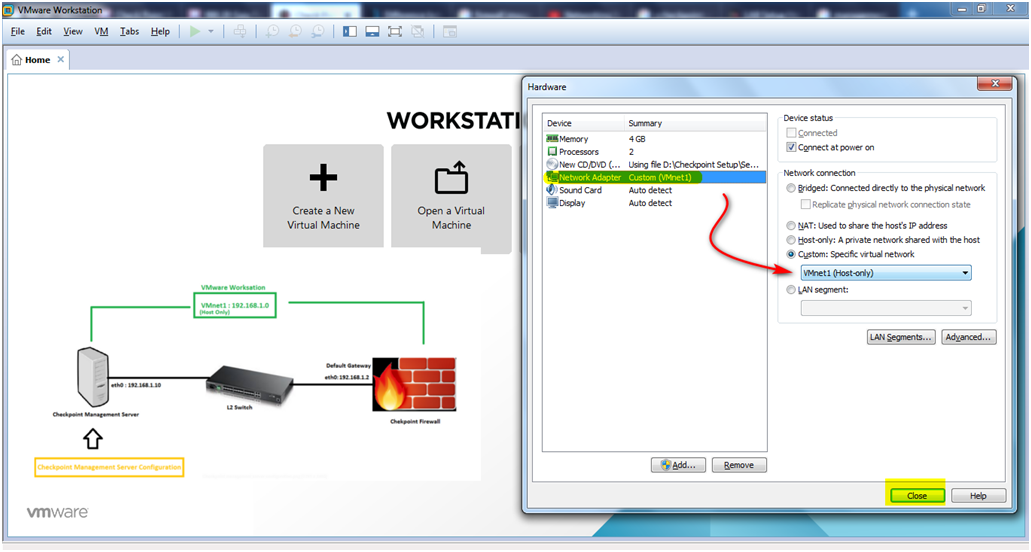Click the Create a New Virtual Machine tile
This screenshot has height=552, width=1031.
point(323,196)
